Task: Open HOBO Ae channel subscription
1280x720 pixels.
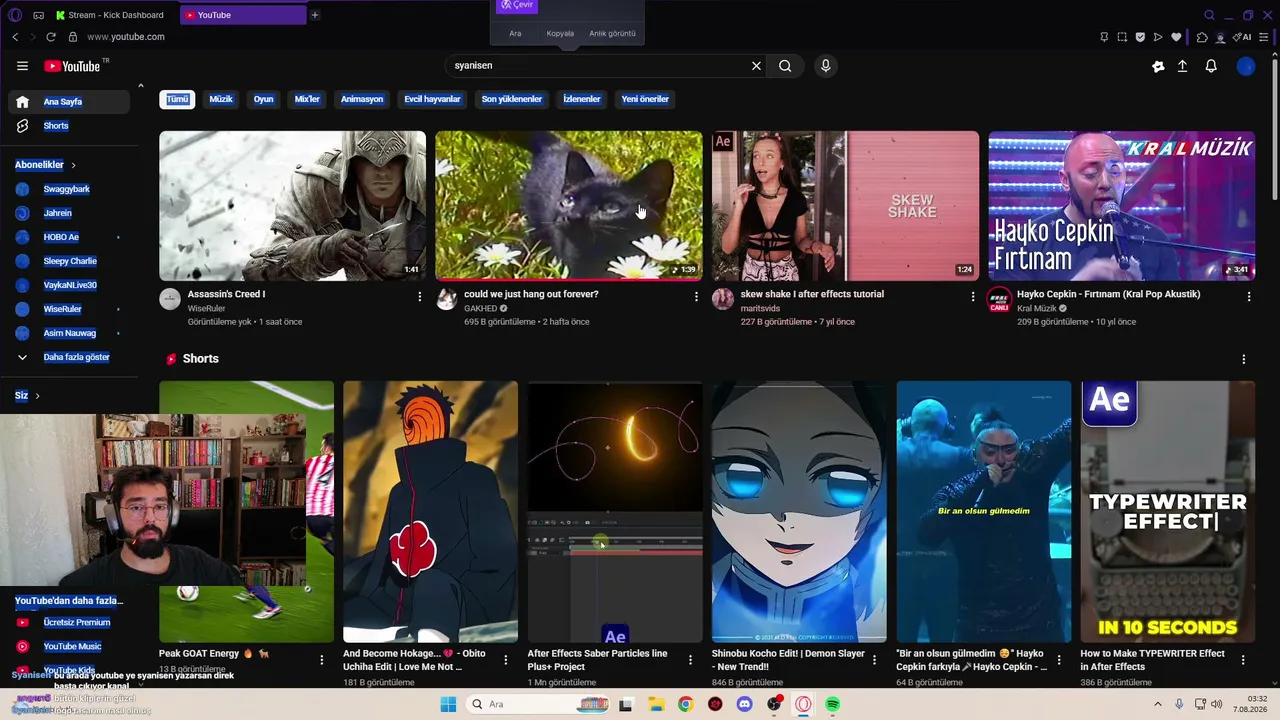Action: point(69,237)
